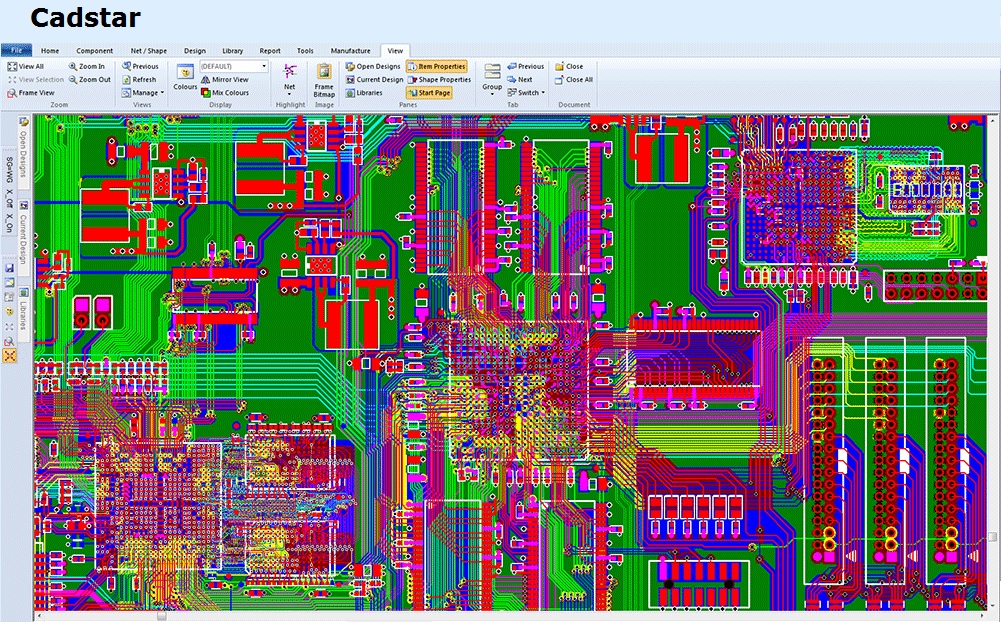Viewport: 1001px width, 622px height.
Task: Click the View All zoom icon
Action: click(11, 66)
